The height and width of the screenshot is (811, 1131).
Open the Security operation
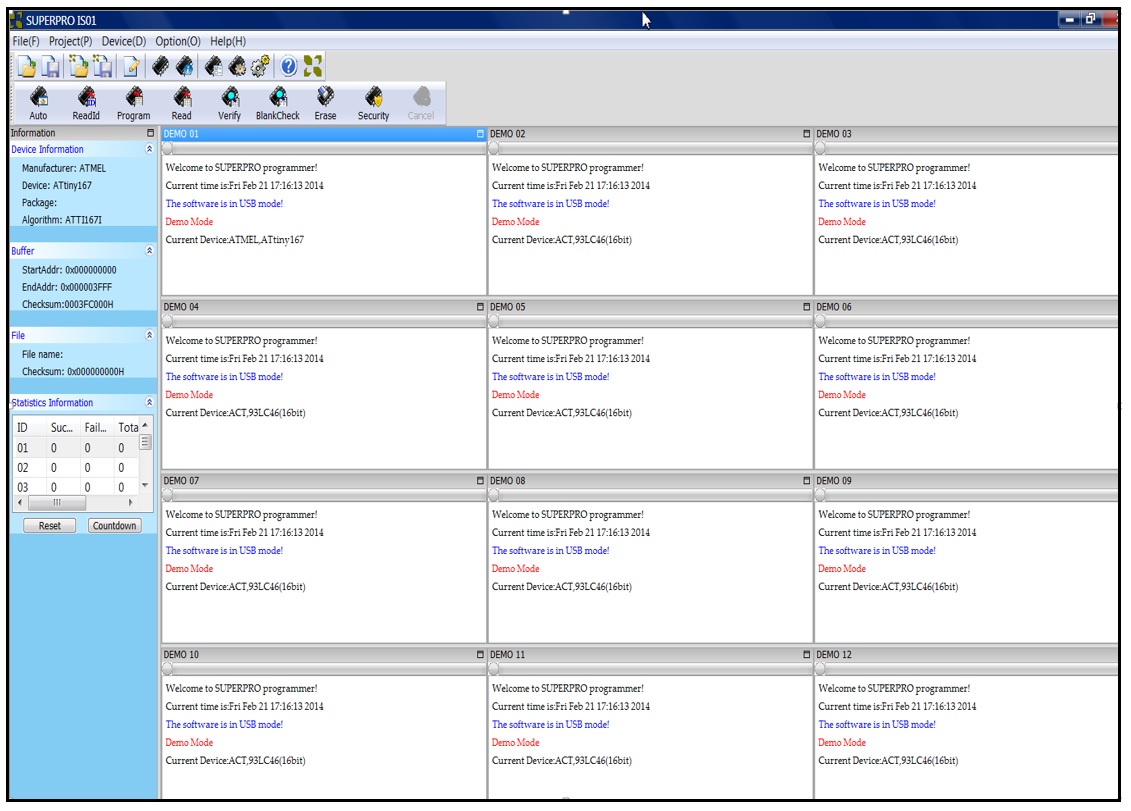[x=373, y=102]
